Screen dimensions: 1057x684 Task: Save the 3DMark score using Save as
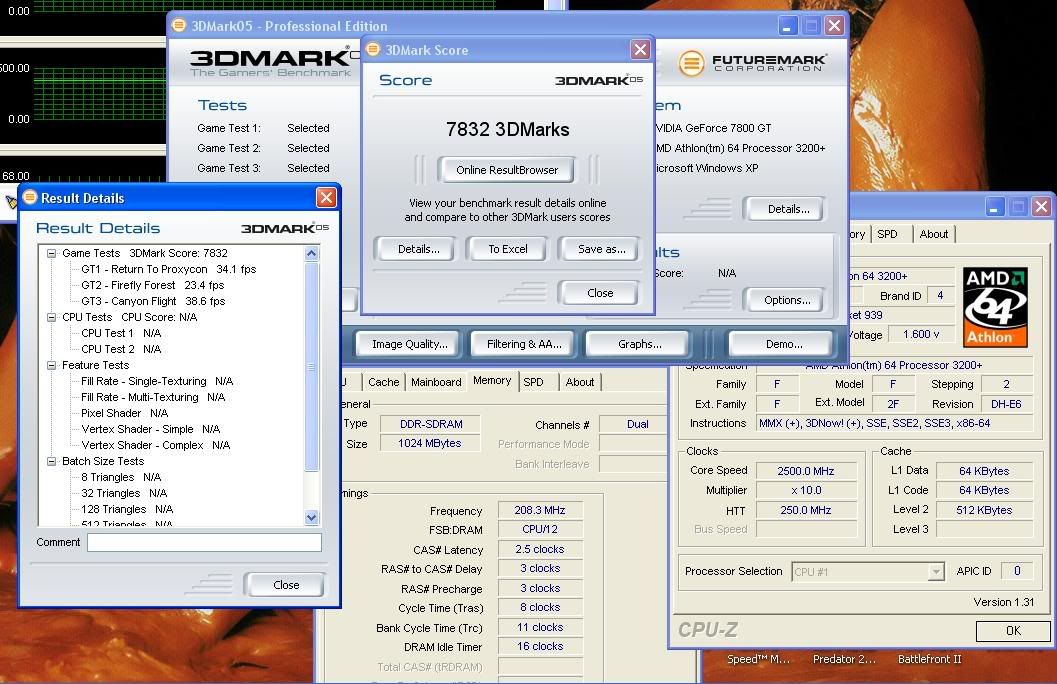pyautogui.click(x=599, y=248)
